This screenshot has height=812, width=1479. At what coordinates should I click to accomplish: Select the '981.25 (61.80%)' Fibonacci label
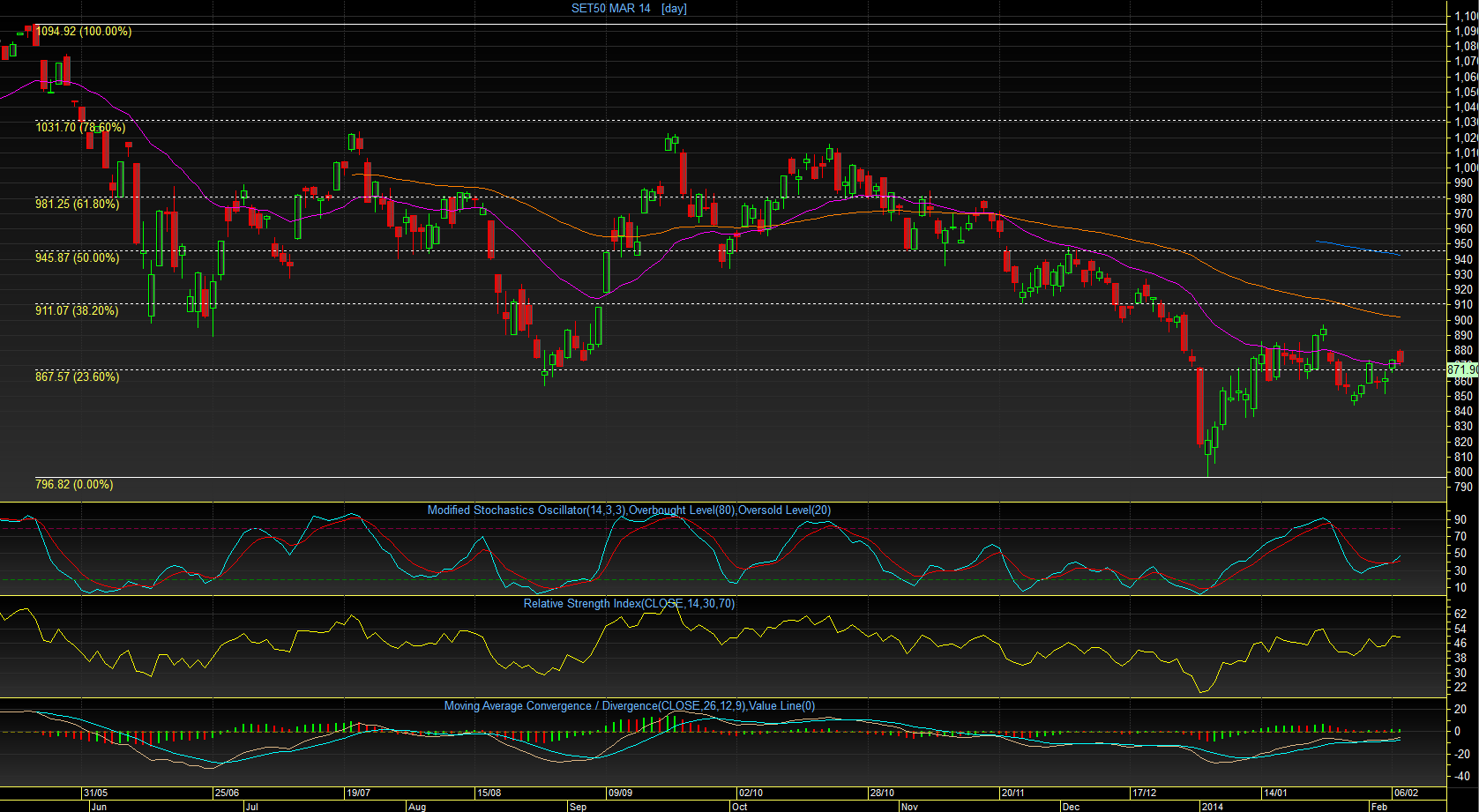pos(77,205)
